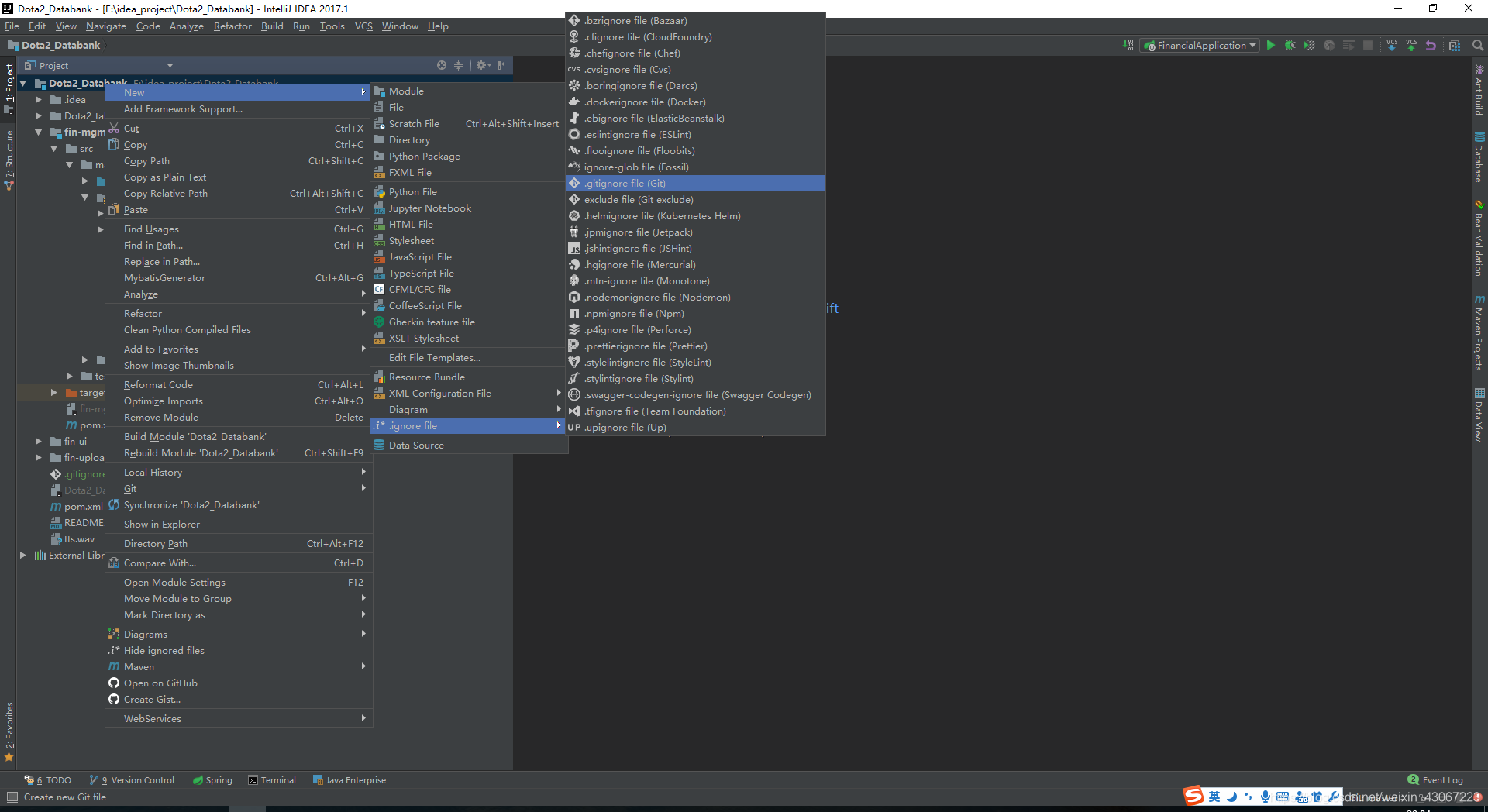Image resolution: width=1488 pixels, height=812 pixels.
Task: Click VCS commit changes (green arrow) icon
Action: pyautogui.click(x=1411, y=46)
